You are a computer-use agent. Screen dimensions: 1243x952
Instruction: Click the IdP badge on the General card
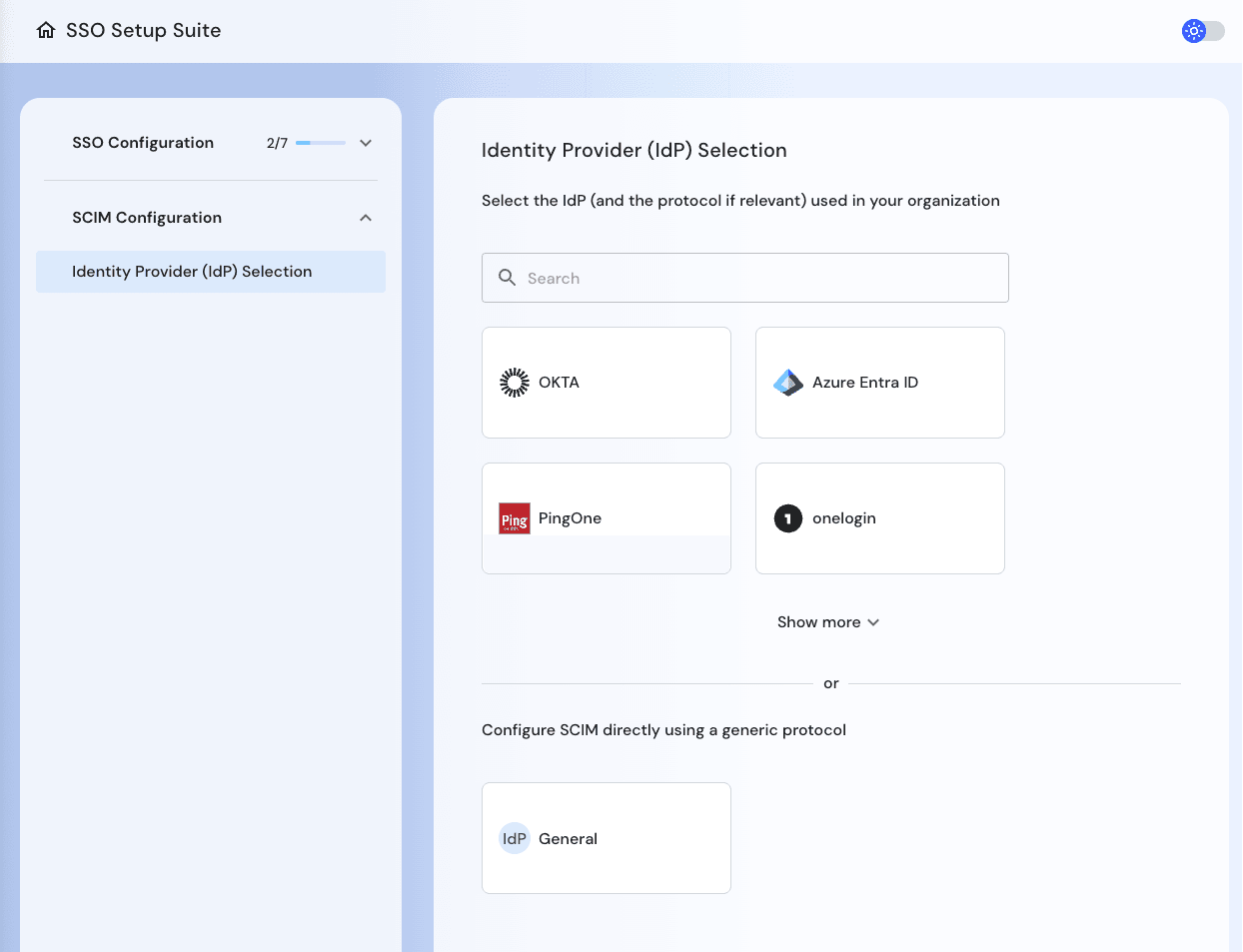coord(515,838)
